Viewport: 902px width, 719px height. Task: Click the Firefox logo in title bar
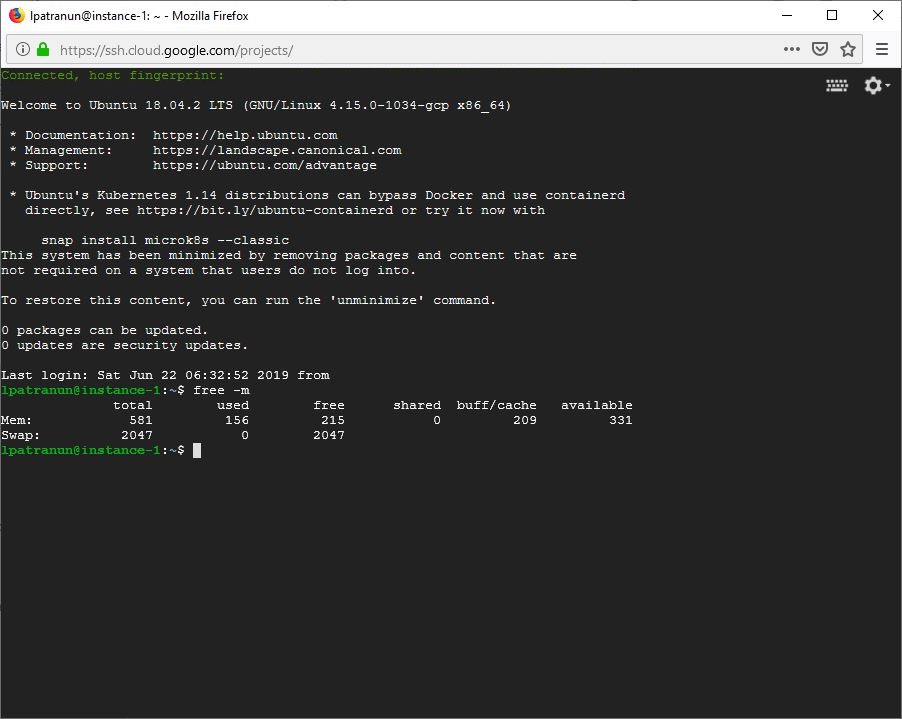[x=17, y=15]
